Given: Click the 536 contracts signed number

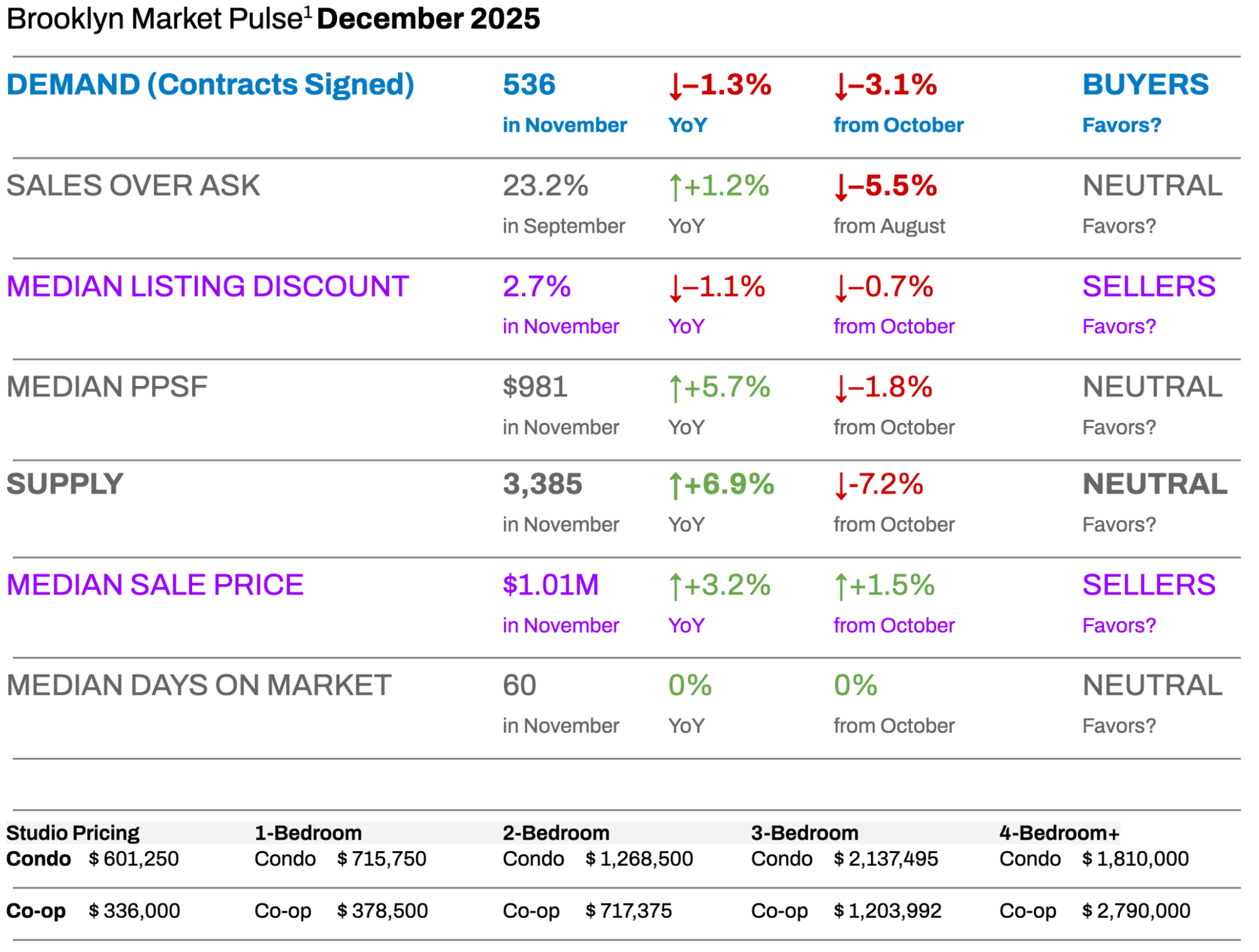Looking at the screenshot, I should (529, 85).
